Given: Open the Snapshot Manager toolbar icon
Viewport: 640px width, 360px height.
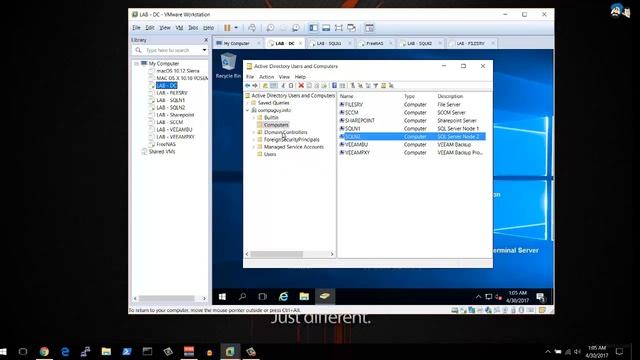Looking at the screenshot, I should (x=296, y=28).
